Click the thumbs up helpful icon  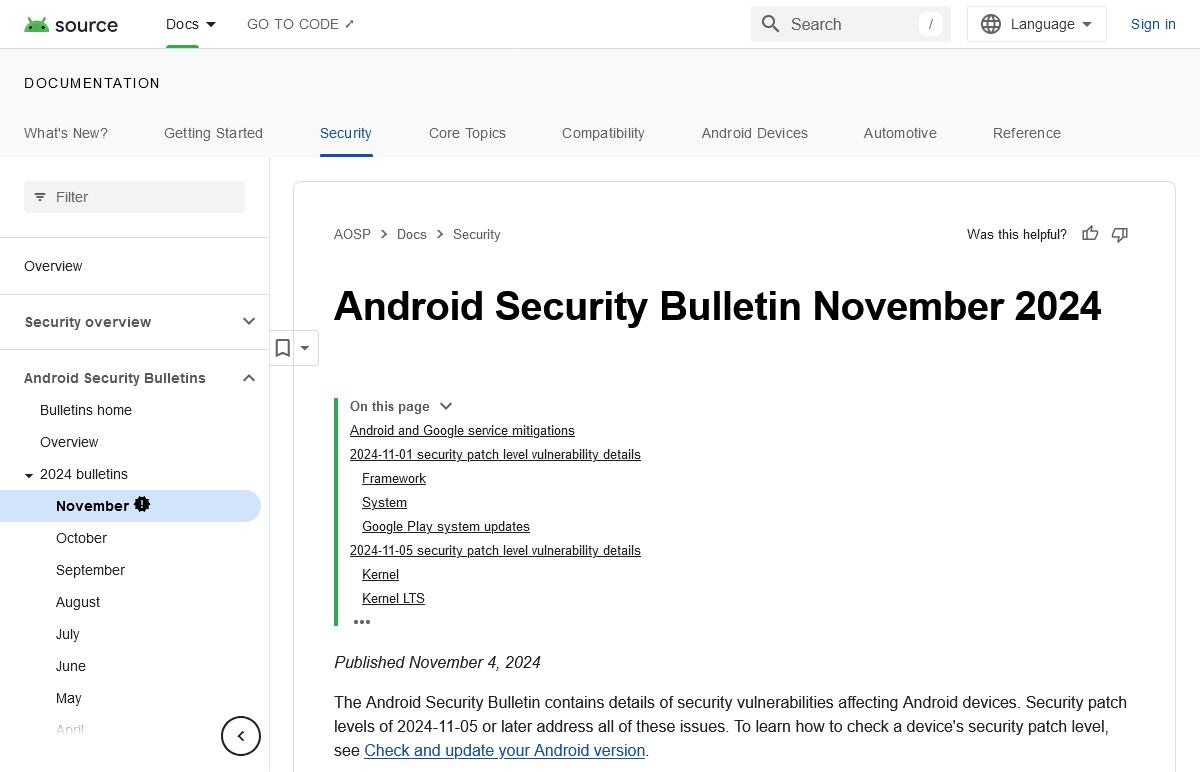(1090, 234)
